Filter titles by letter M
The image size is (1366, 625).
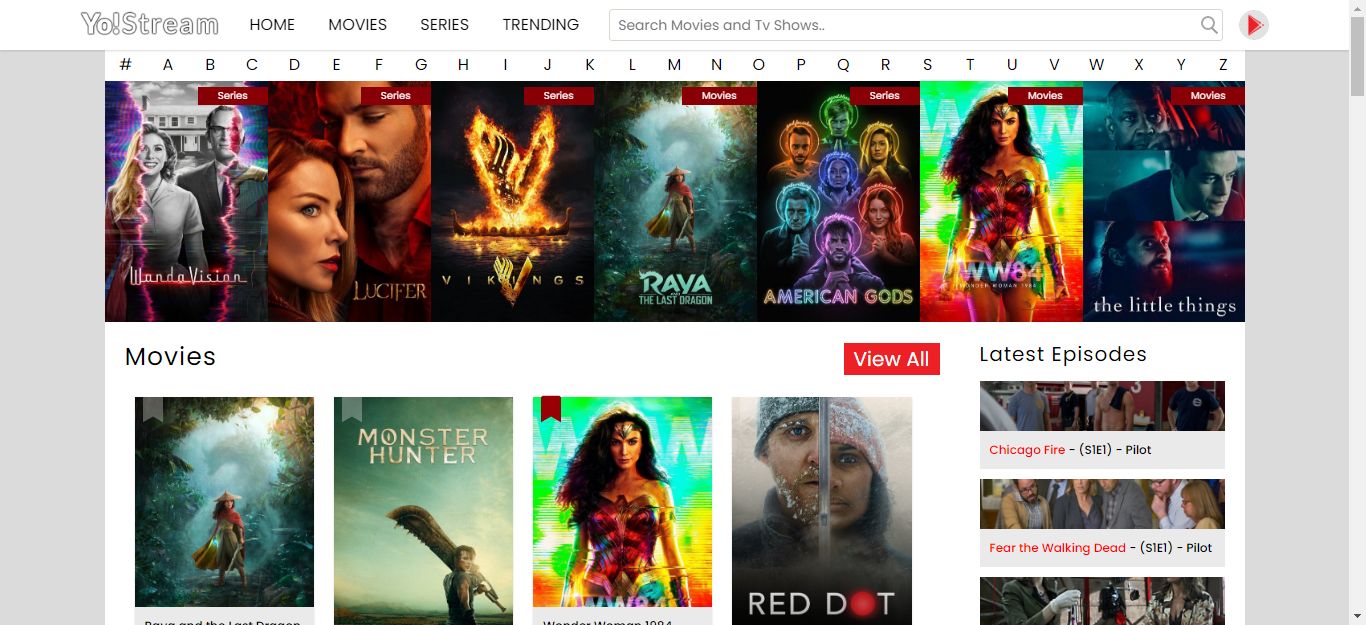674,65
